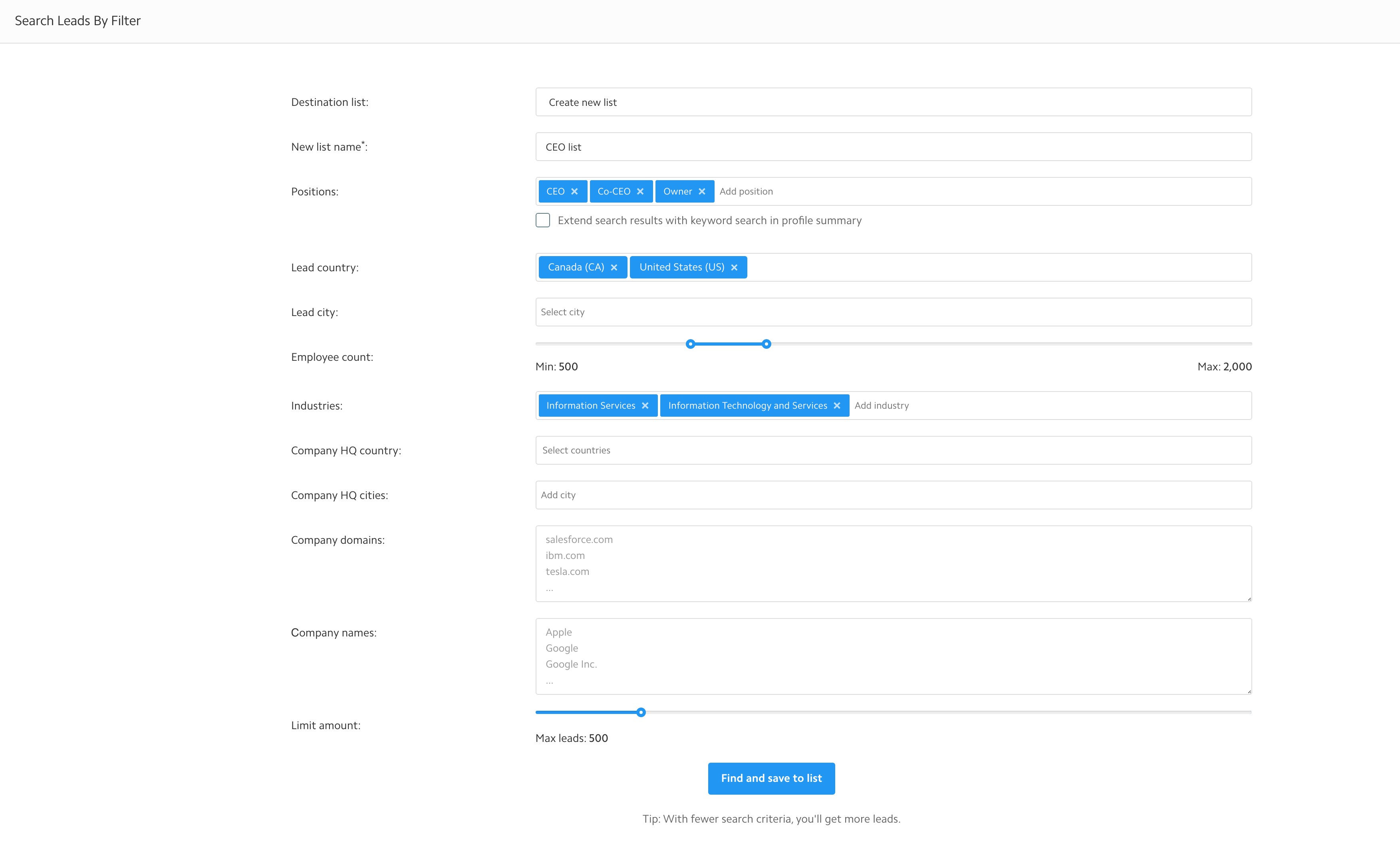Remove the Owner position tag
The height and width of the screenshot is (841, 1400).
(702, 191)
